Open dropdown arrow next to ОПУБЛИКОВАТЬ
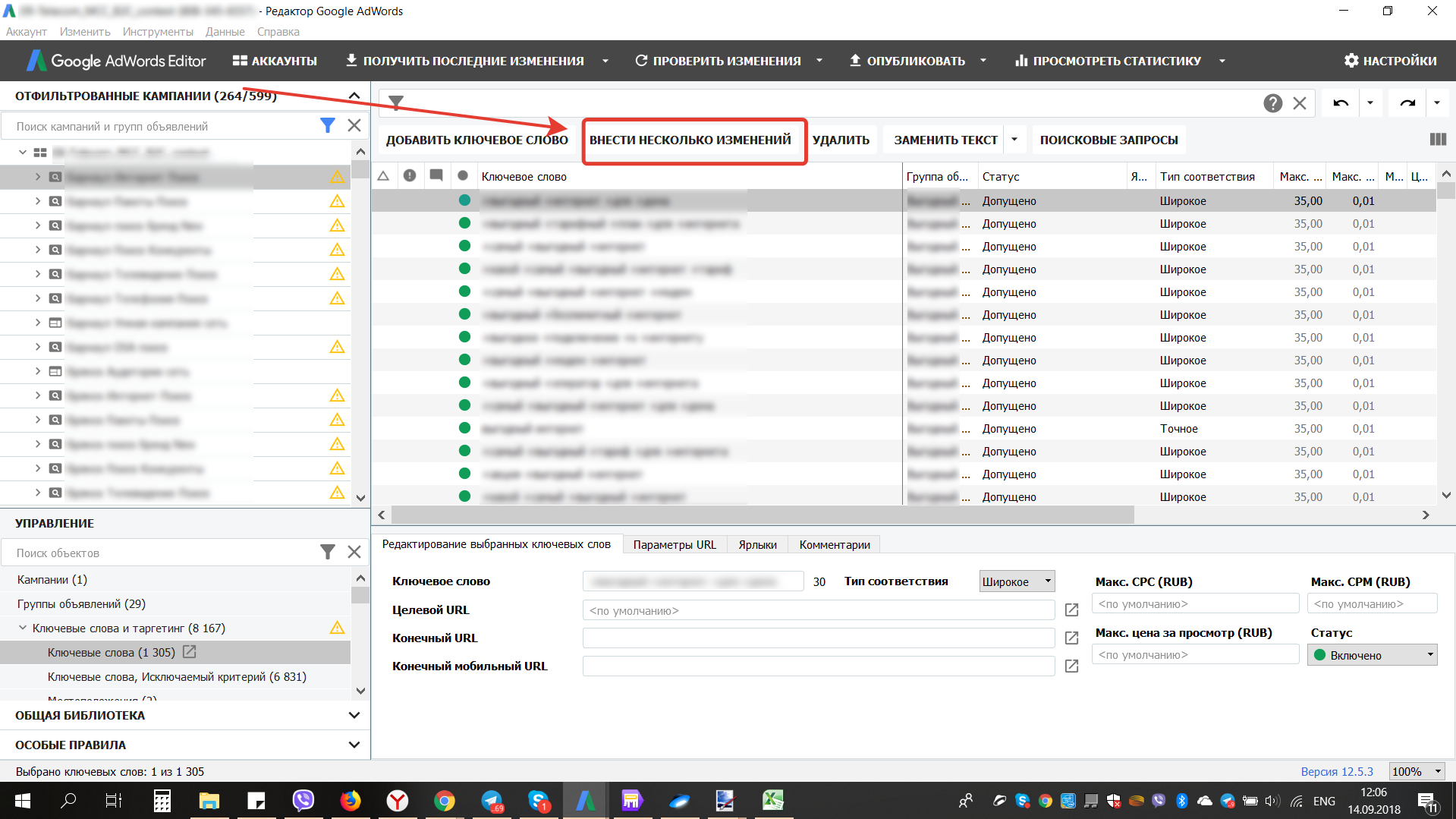Screen dimensions: 1456x819 click(983, 61)
